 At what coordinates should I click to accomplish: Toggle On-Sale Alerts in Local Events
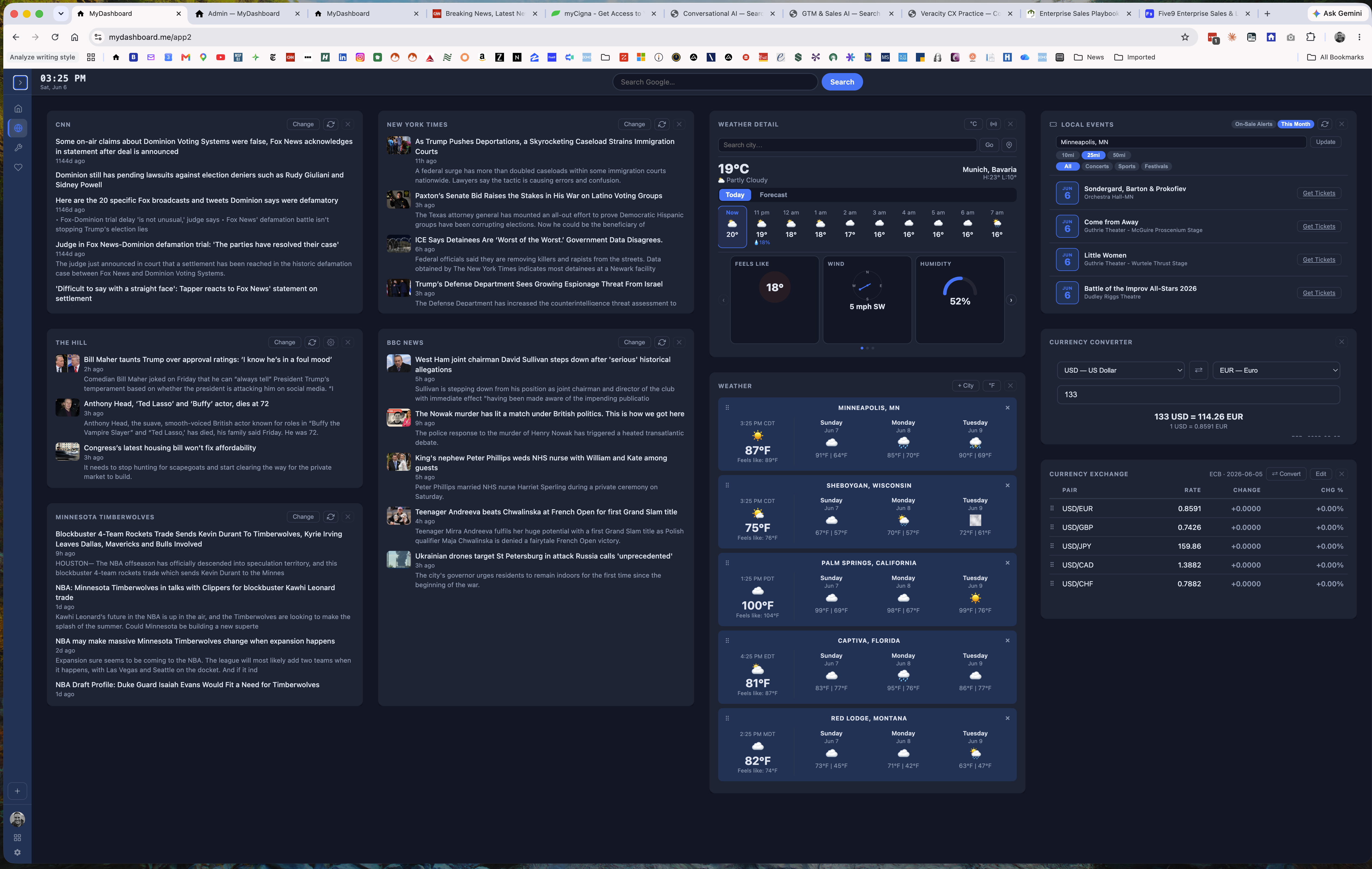click(1253, 124)
